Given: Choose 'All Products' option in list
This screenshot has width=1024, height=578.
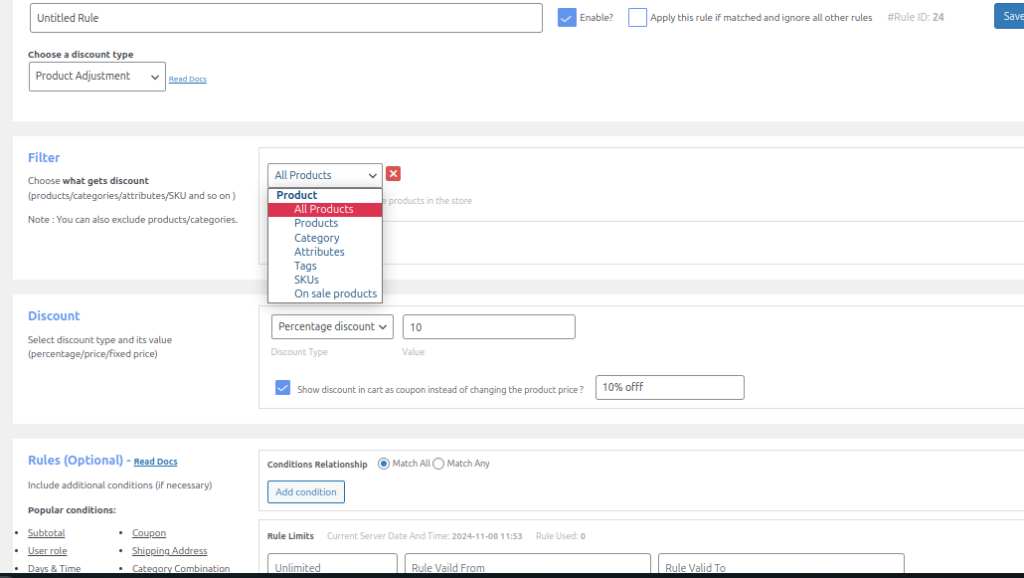Looking at the screenshot, I should (x=325, y=209).
